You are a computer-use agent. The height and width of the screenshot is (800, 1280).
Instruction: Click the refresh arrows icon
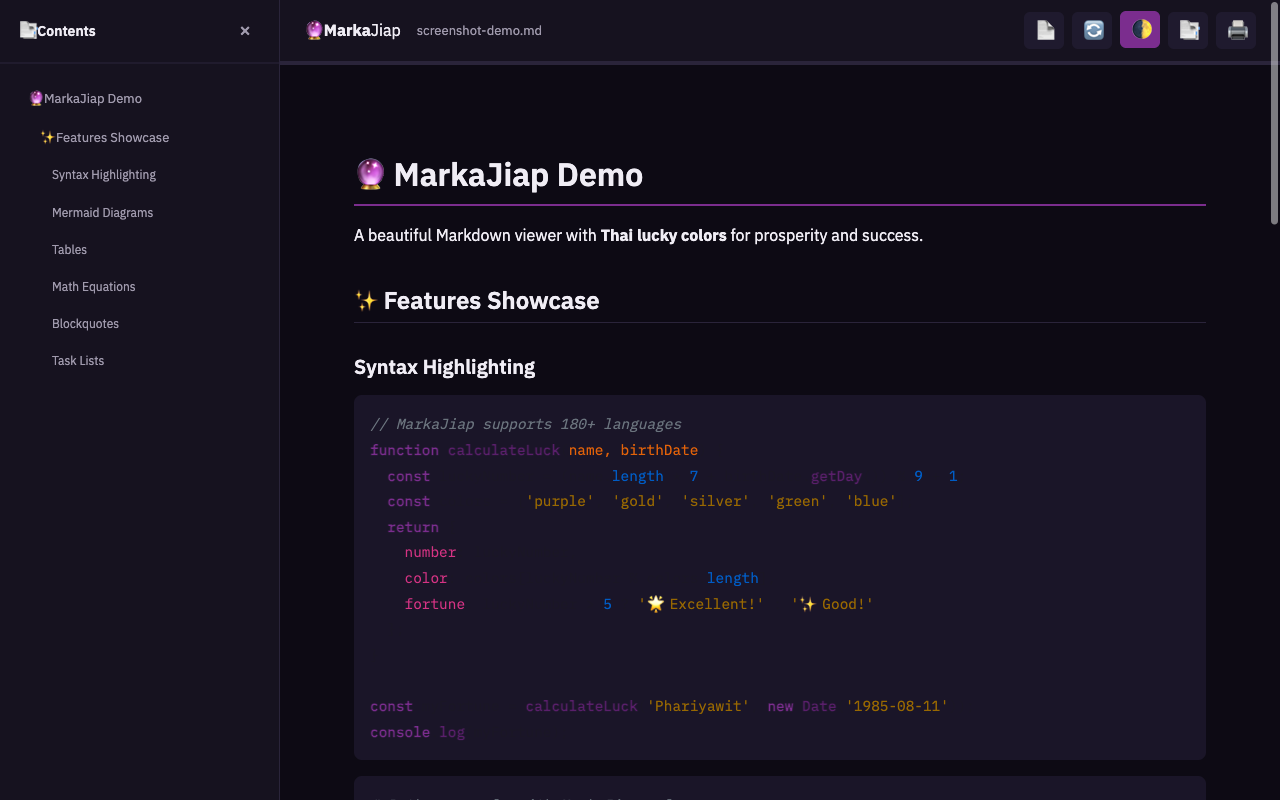[x=1092, y=30]
